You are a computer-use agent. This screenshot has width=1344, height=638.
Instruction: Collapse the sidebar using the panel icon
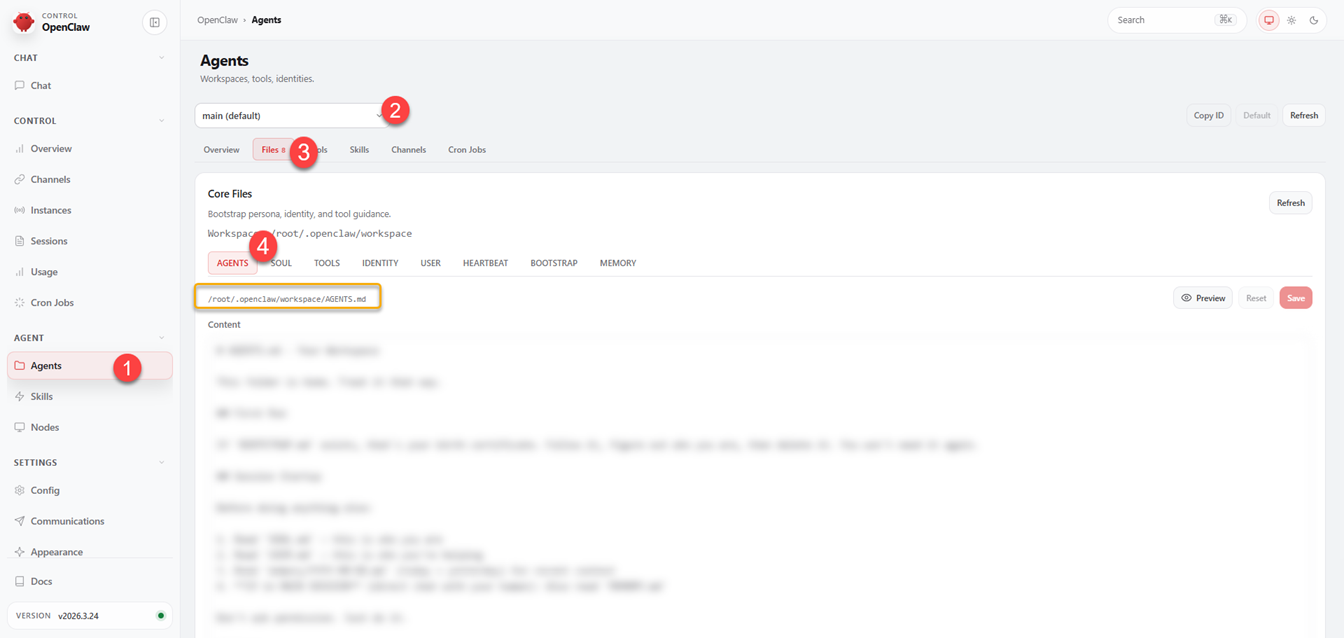pyautogui.click(x=154, y=21)
